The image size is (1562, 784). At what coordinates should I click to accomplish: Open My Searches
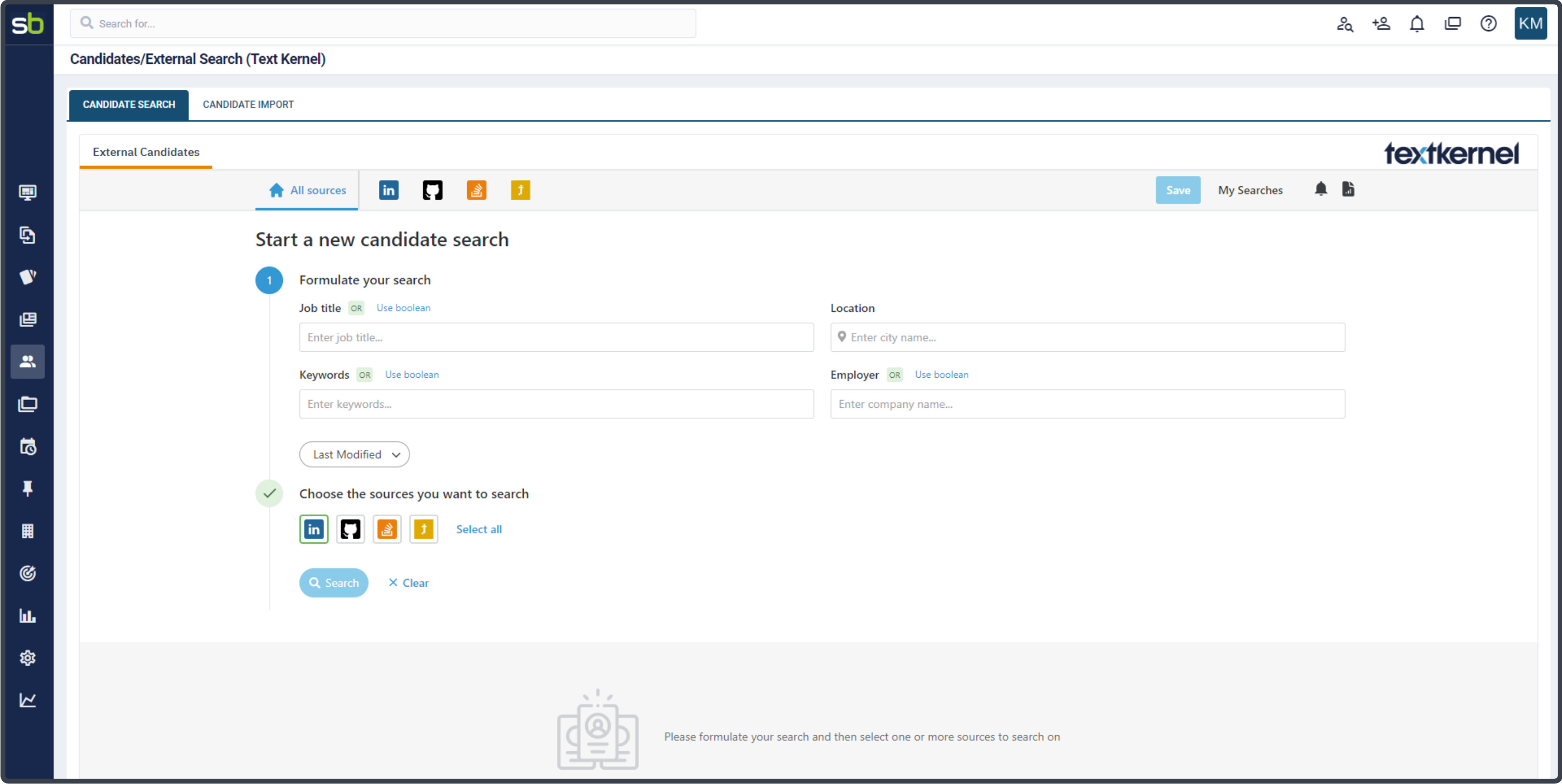1251,190
